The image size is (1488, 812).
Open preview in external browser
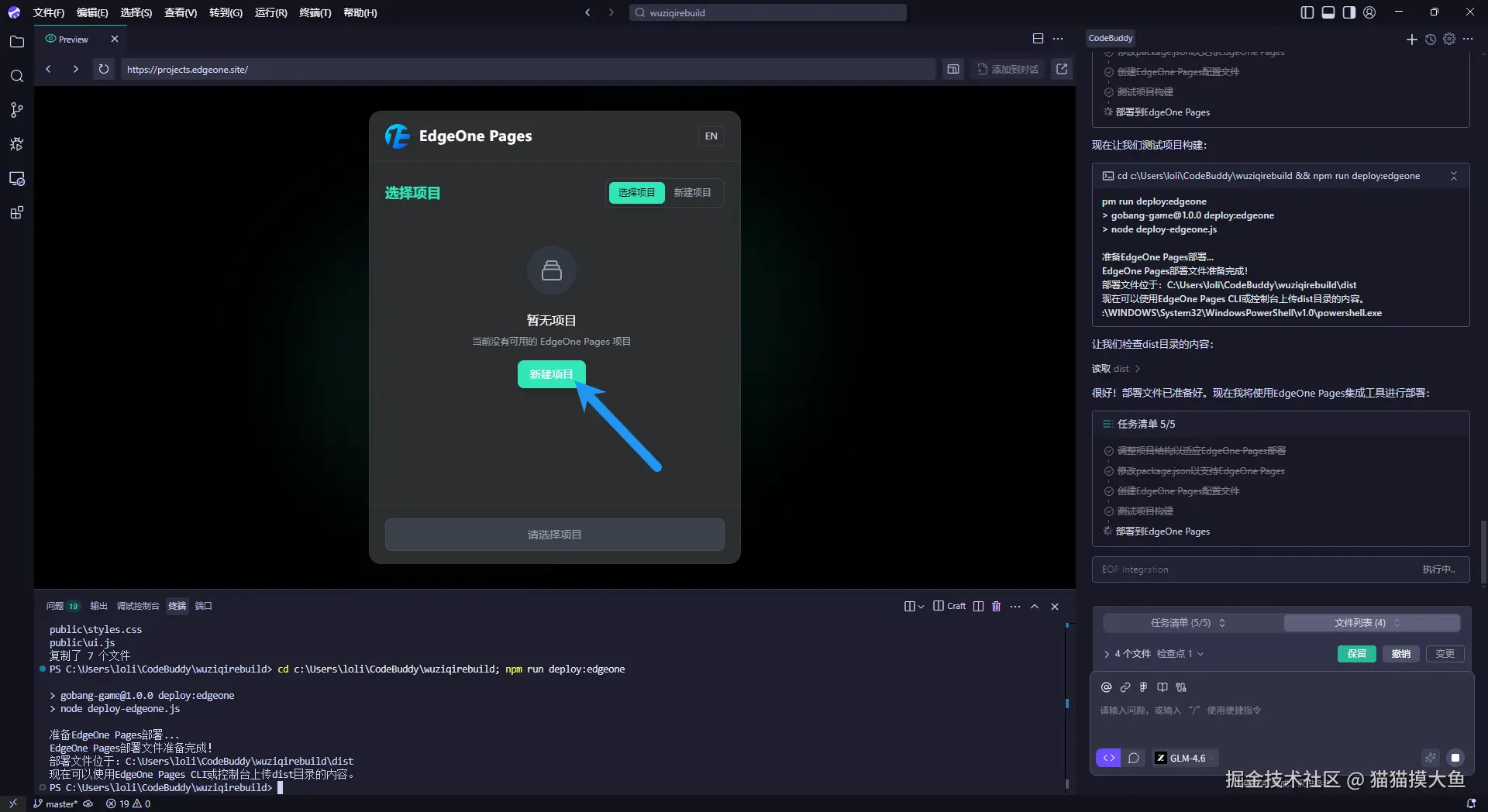(x=1062, y=69)
